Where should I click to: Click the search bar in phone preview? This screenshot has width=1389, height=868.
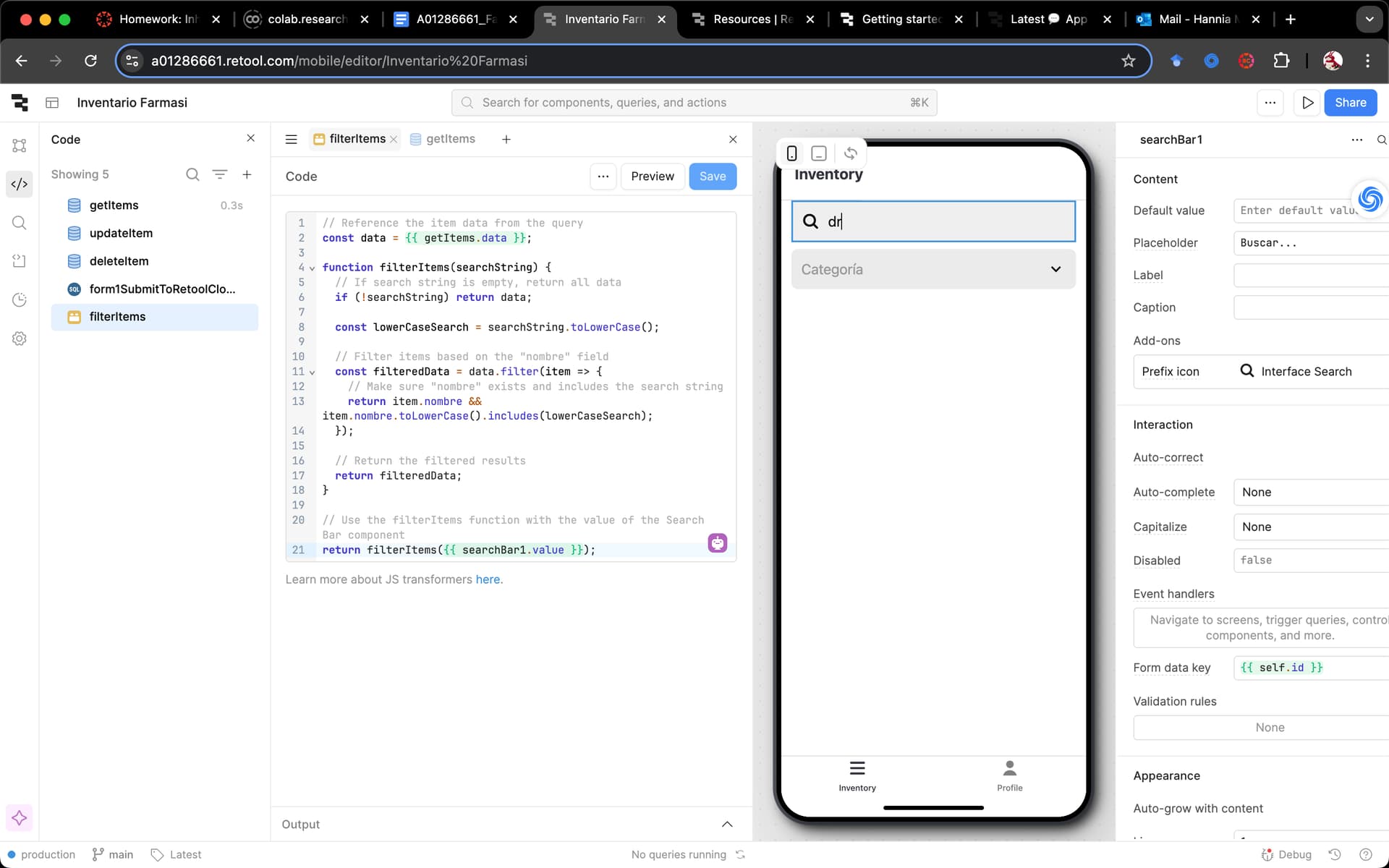[933, 221]
